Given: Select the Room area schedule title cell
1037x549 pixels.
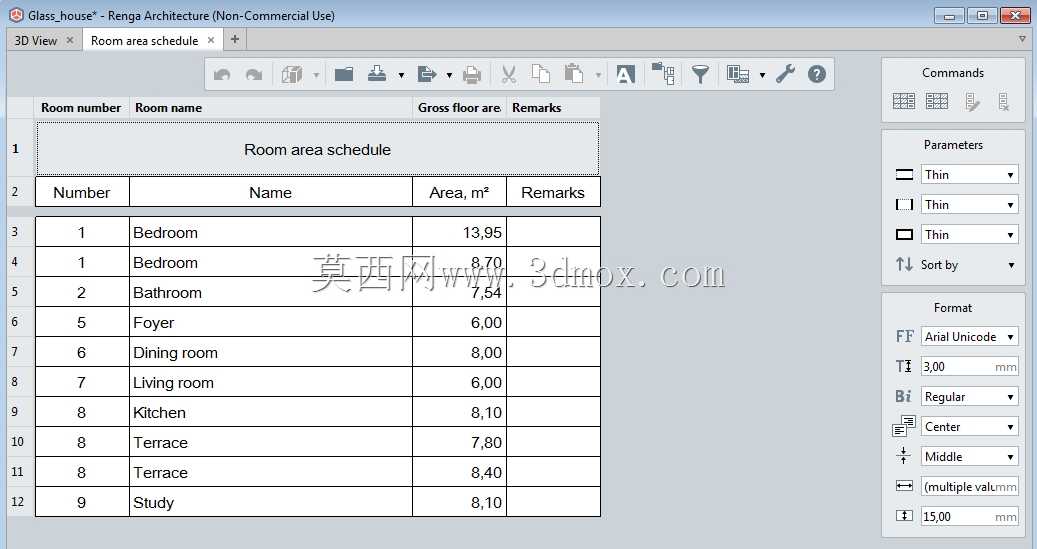Looking at the screenshot, I should pos(317,149).
